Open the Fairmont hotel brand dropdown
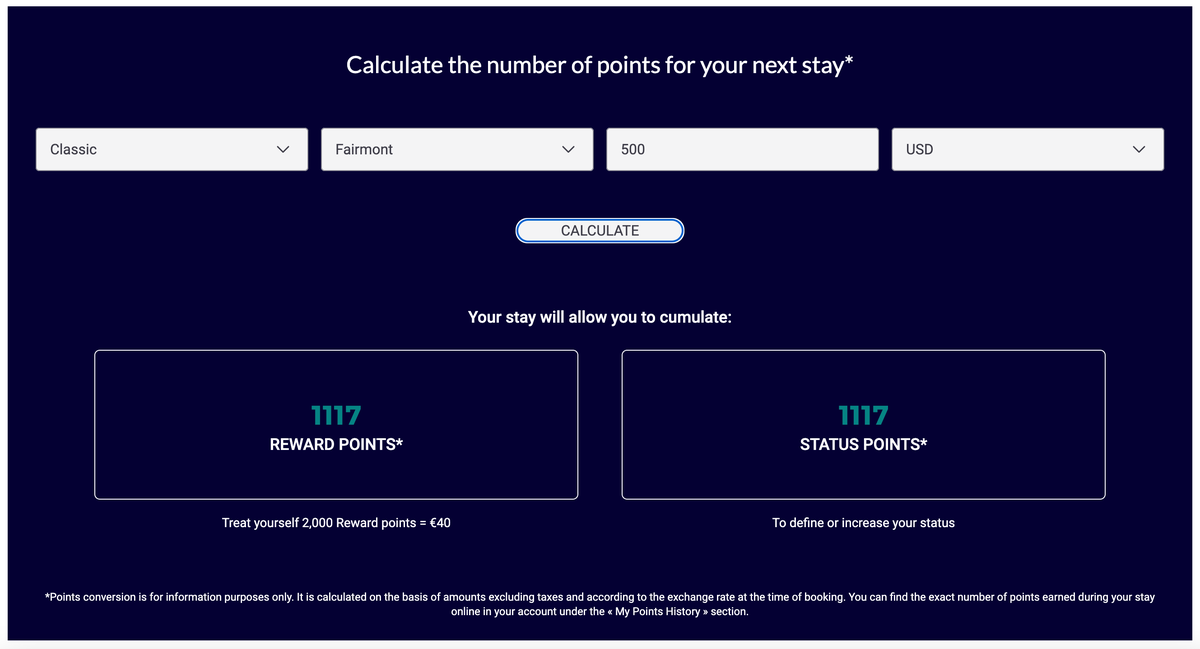This screenshot has height=649, width=1200. [456, 148]
